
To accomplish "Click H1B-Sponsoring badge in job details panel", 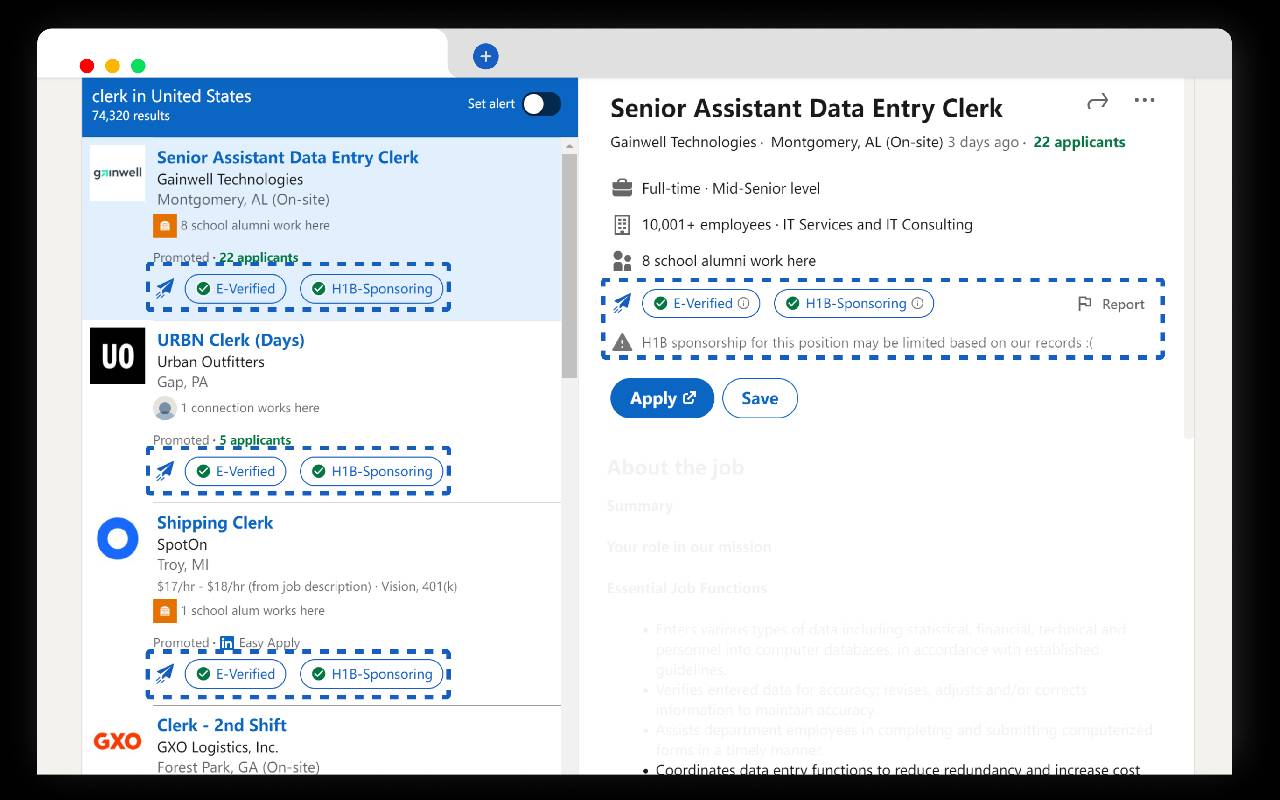I will 854,303.
